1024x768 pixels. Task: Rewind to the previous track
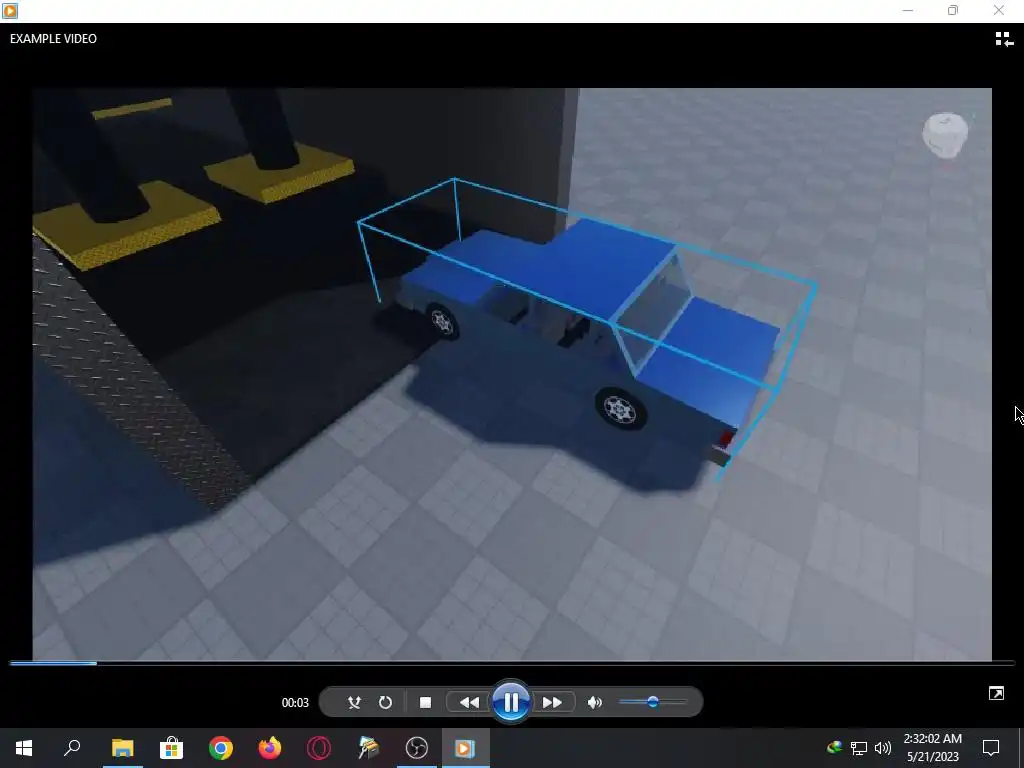click(469, 703)
